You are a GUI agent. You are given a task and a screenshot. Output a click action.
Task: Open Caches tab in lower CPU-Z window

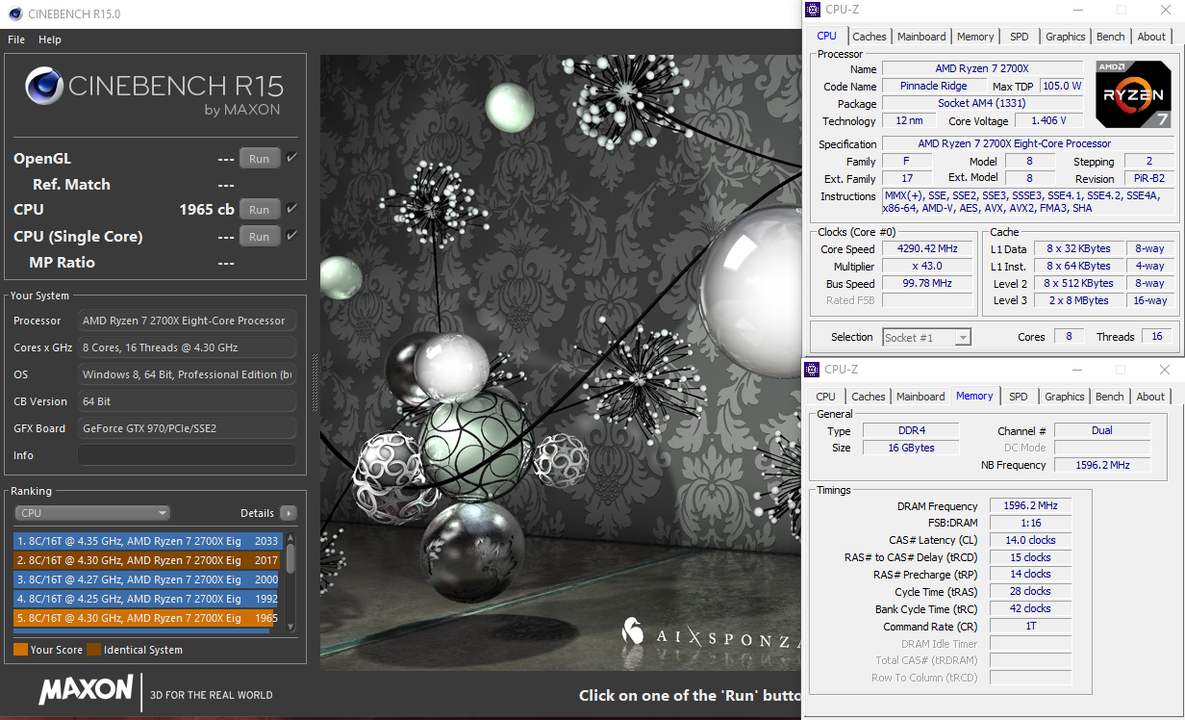(868, 397)
